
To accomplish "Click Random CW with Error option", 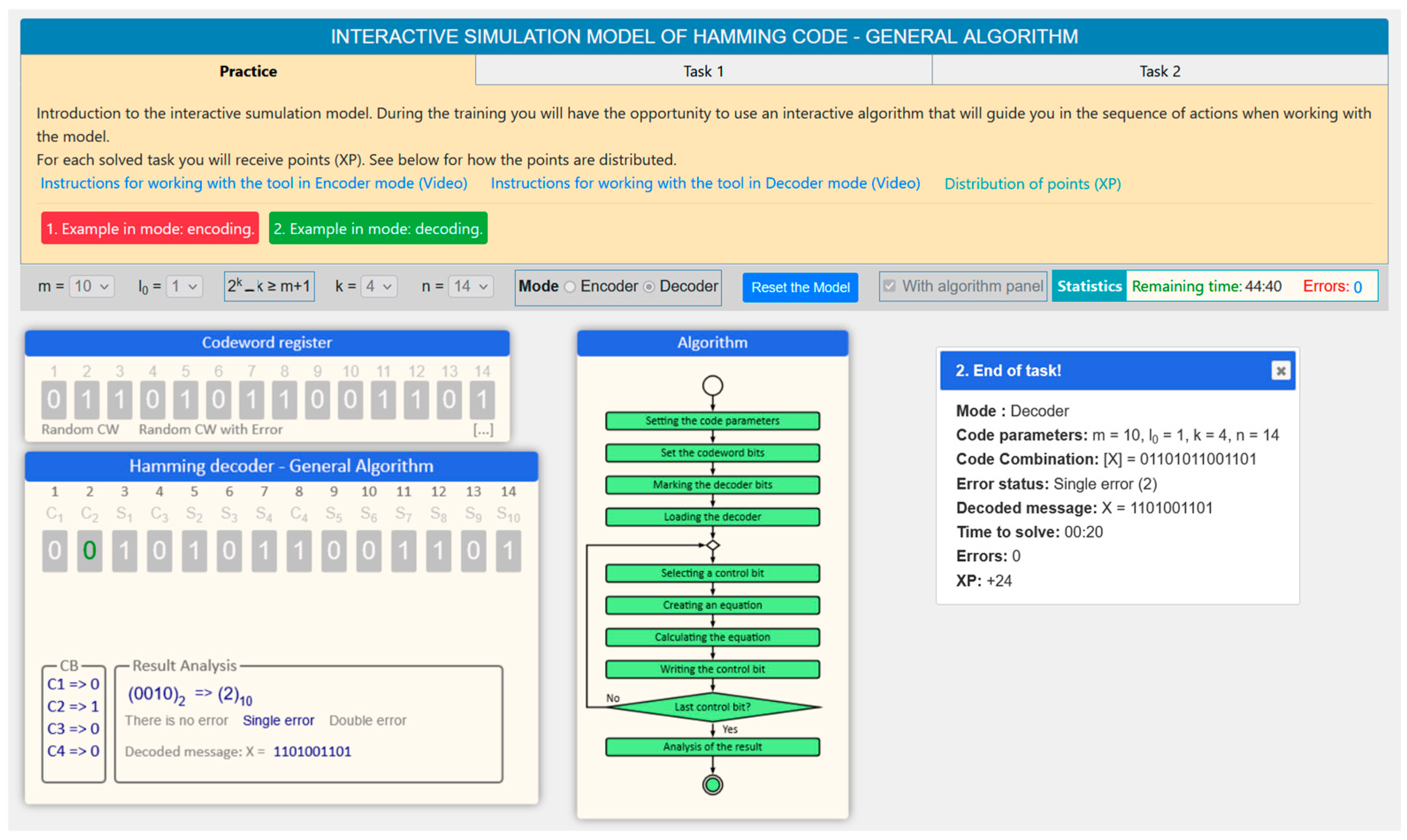I will click(x=210, y=430).
